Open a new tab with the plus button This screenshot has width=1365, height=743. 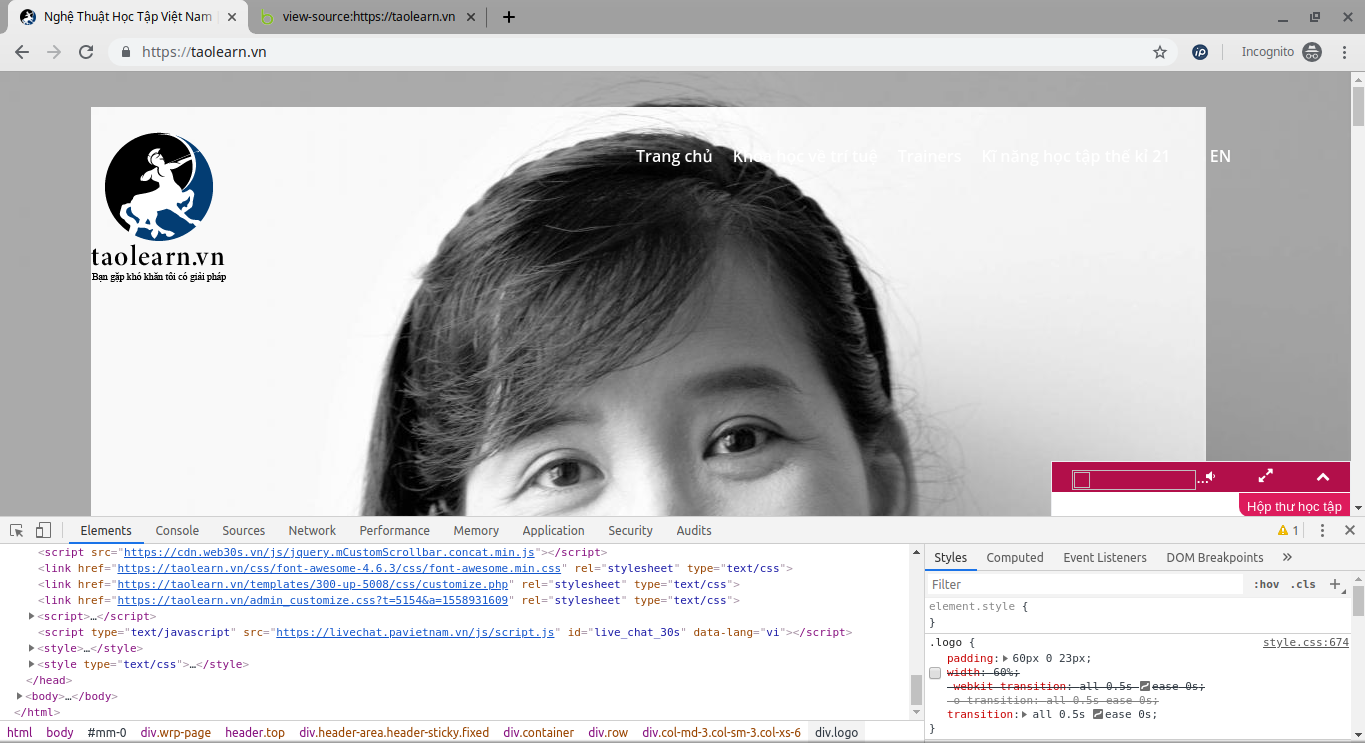509,17
